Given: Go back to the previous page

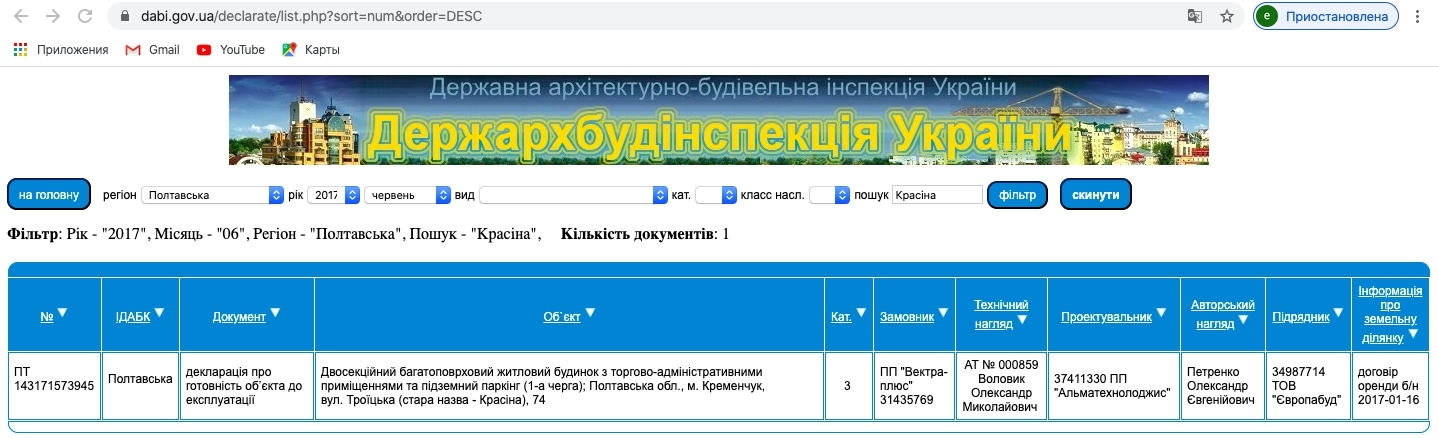Looking at the screenshot, I should (x=21, y=16).
